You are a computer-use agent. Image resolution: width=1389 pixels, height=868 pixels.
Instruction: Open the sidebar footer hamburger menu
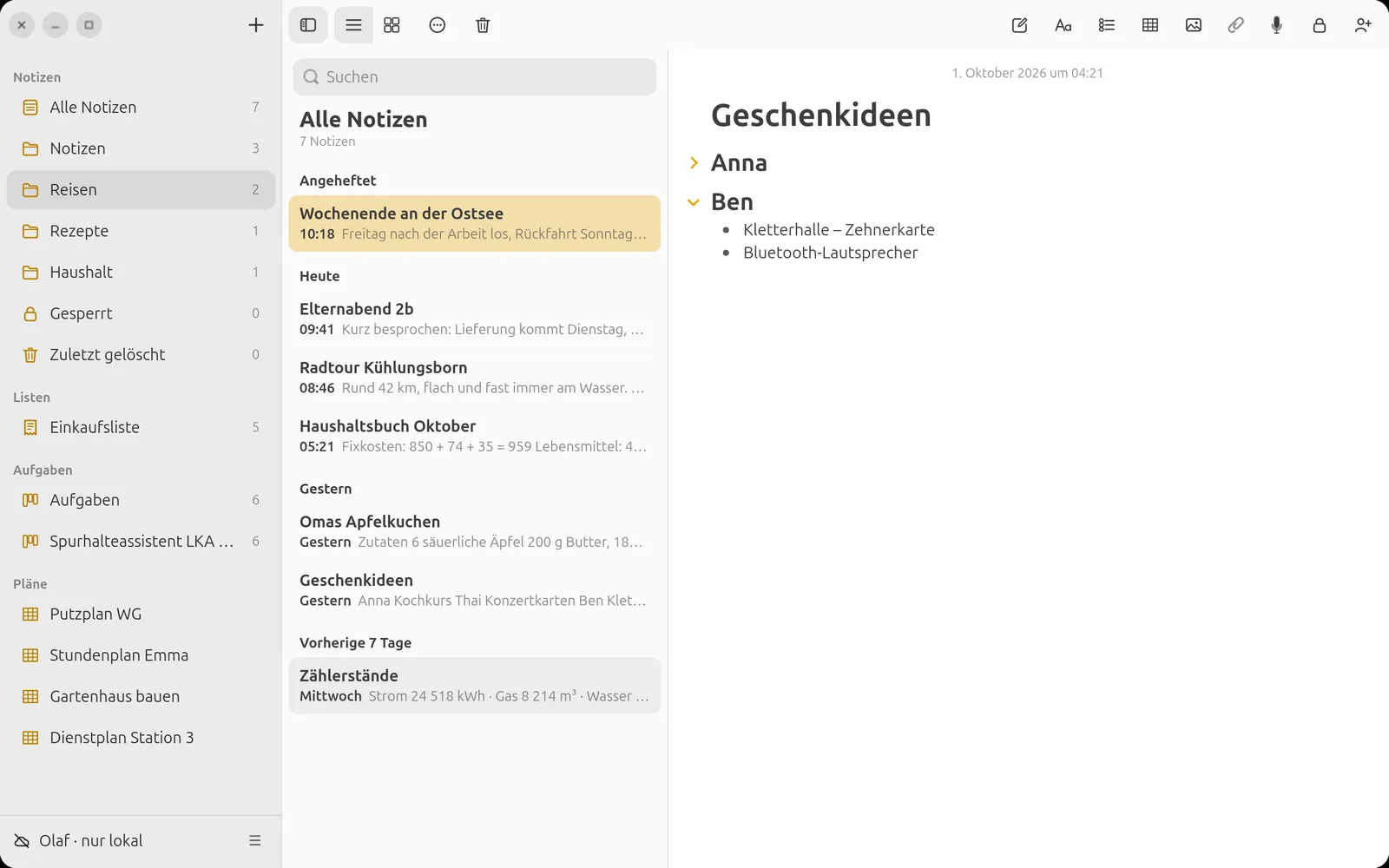point(255,840)
